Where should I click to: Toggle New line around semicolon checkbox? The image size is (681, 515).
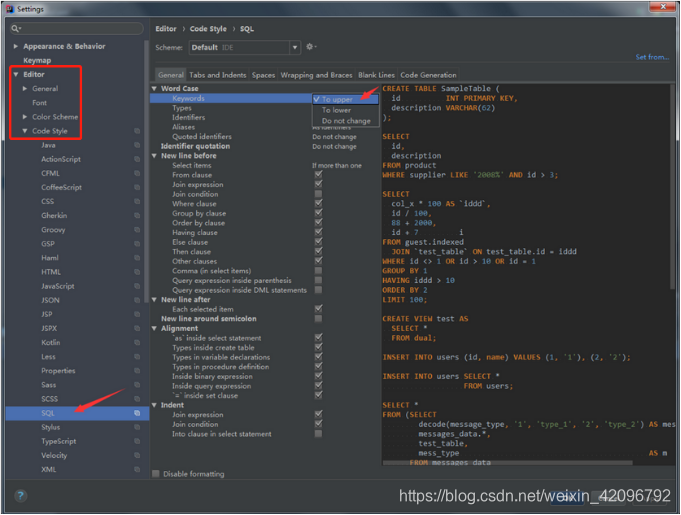click(318, 318)
